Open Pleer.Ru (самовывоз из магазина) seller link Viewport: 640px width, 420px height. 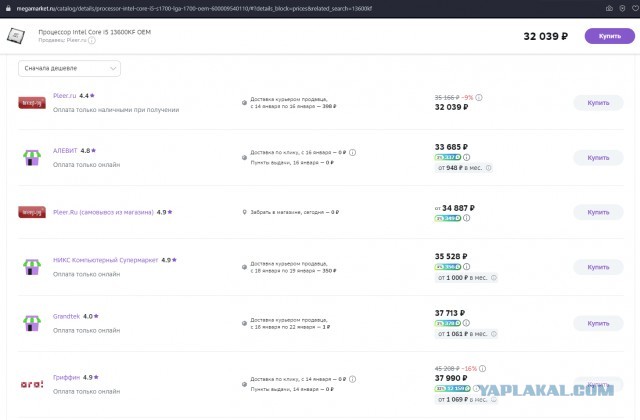coord(103,212)
